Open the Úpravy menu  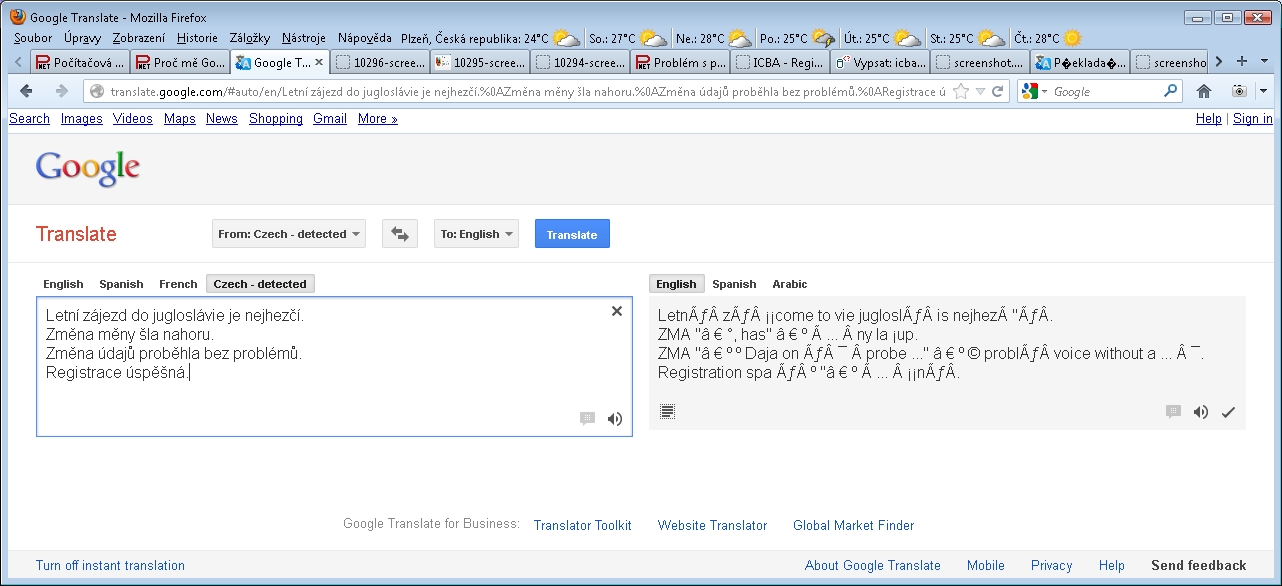(82, 38)
